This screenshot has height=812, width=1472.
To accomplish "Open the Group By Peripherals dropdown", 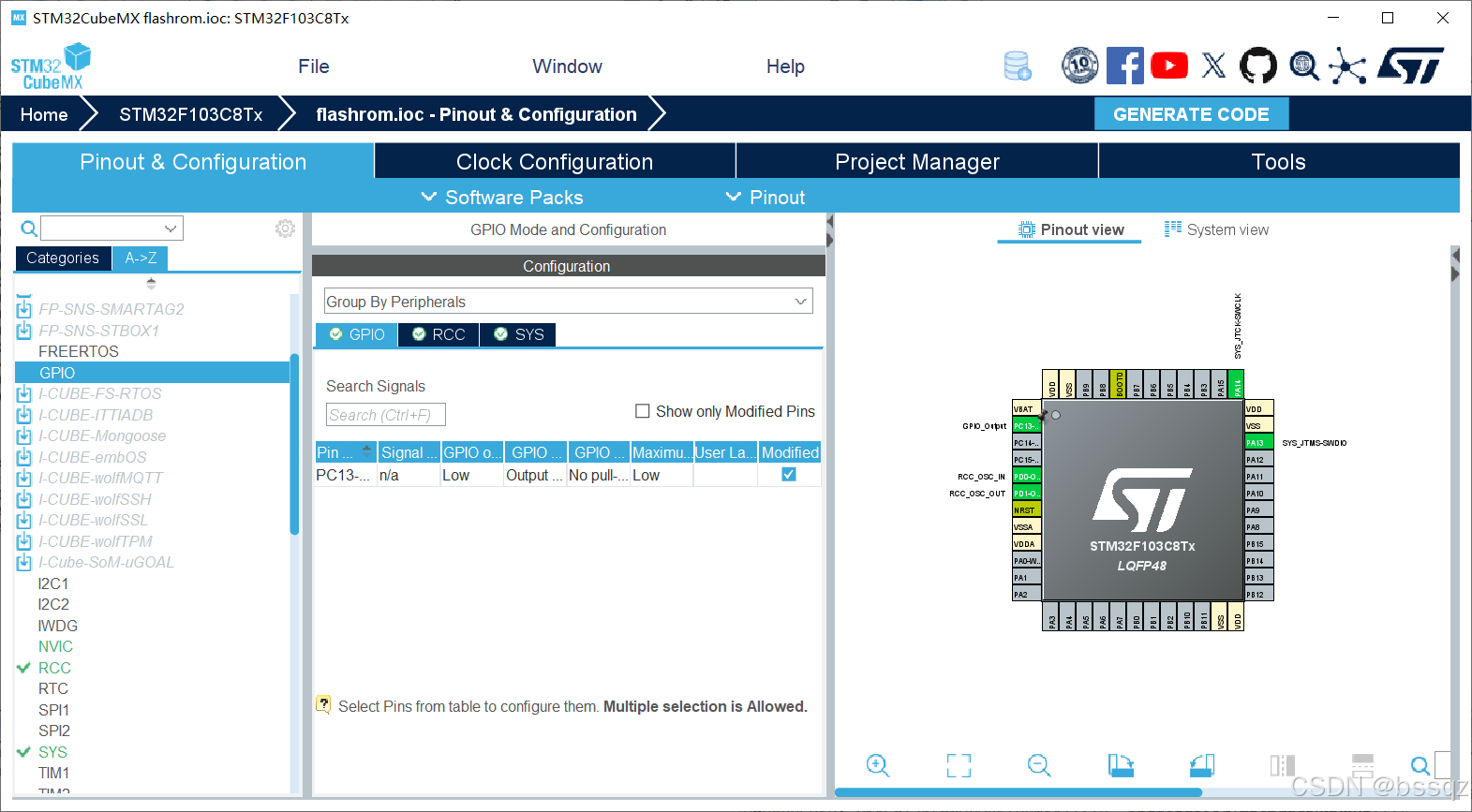I will click(x=568, y=302).
